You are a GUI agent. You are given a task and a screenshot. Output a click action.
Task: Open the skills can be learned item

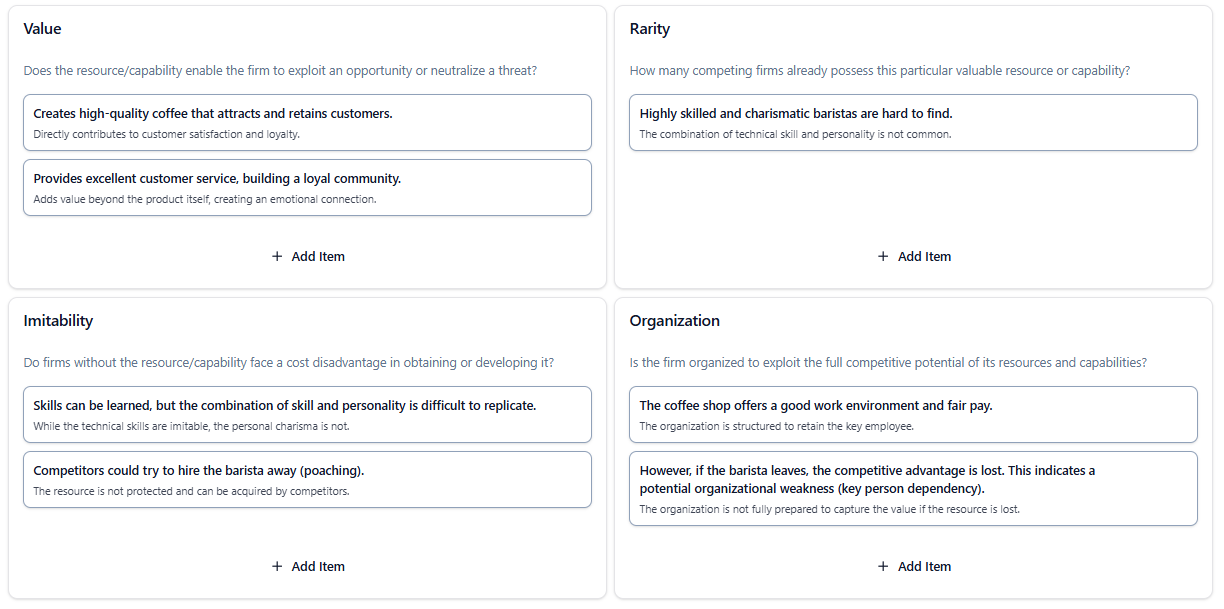[308, 415]
